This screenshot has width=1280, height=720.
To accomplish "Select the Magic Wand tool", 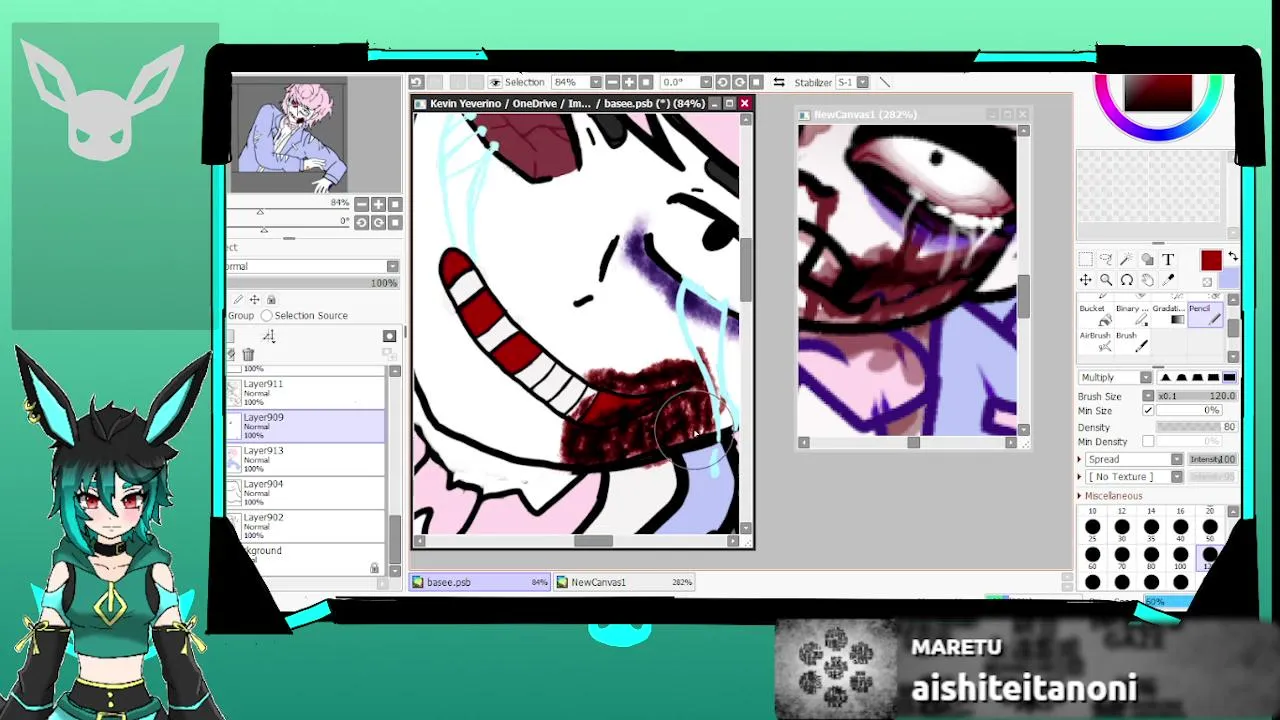I will (x=1127, y=260).
